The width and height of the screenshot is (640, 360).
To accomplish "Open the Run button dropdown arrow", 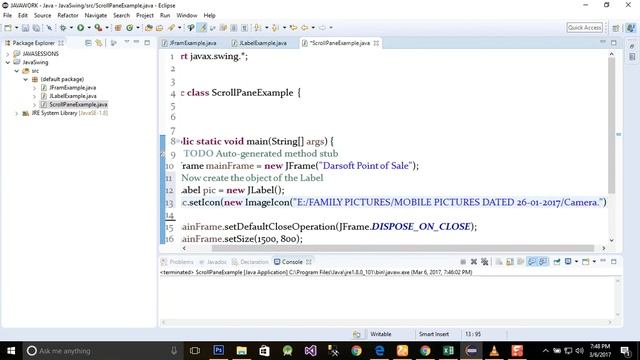I will tap(89, 28).
